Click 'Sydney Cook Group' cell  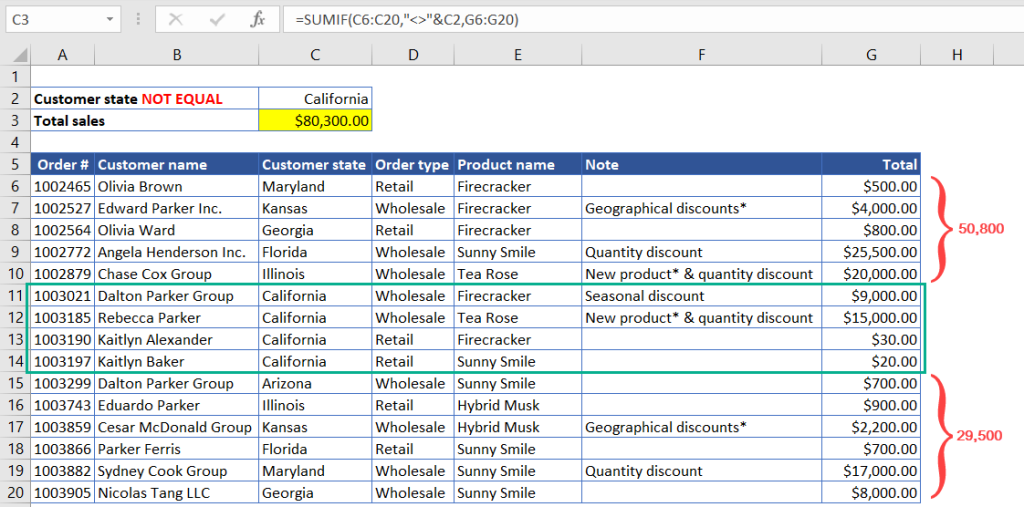[176, 470]
